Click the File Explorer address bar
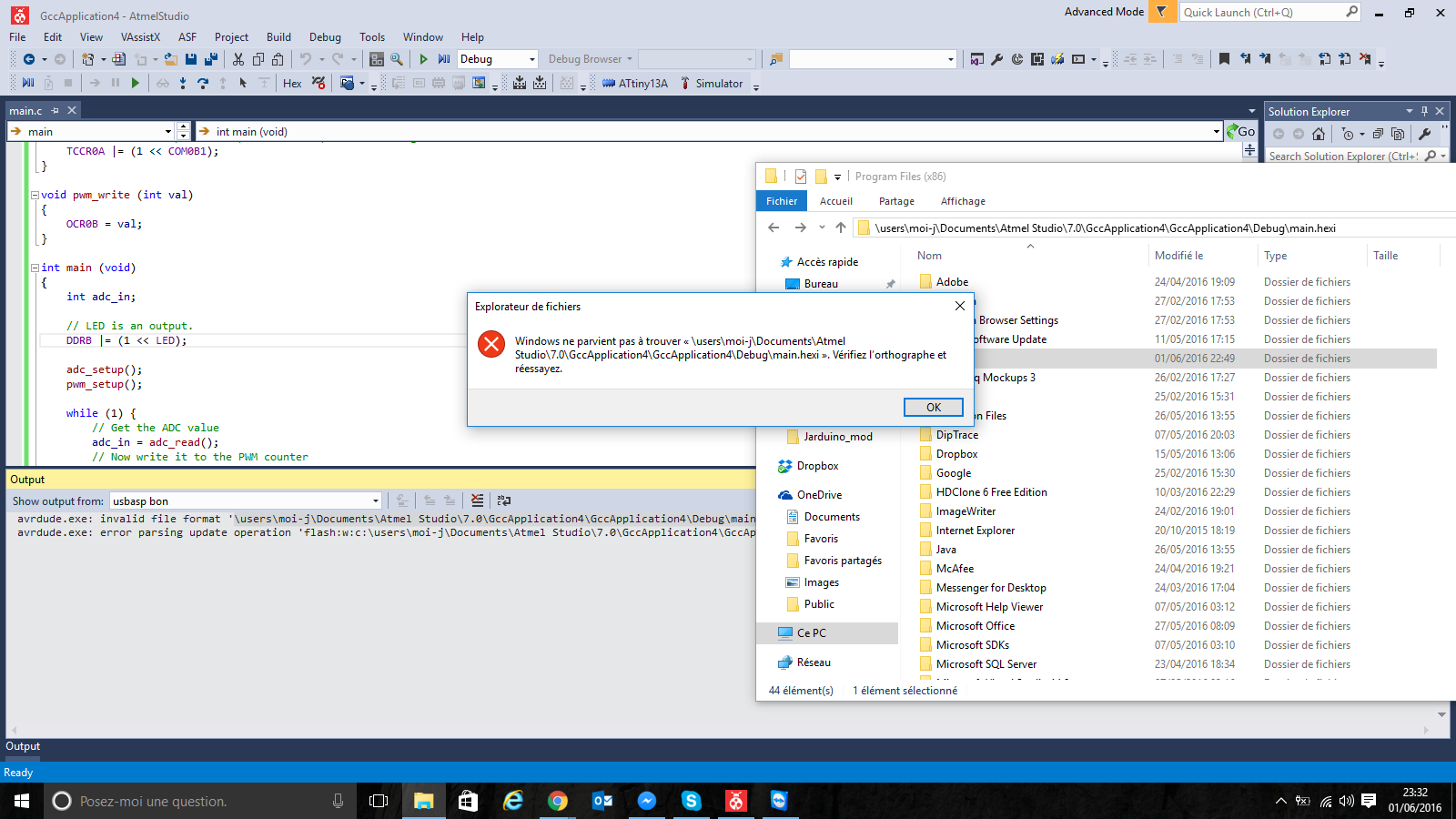 pos(1154,227)
